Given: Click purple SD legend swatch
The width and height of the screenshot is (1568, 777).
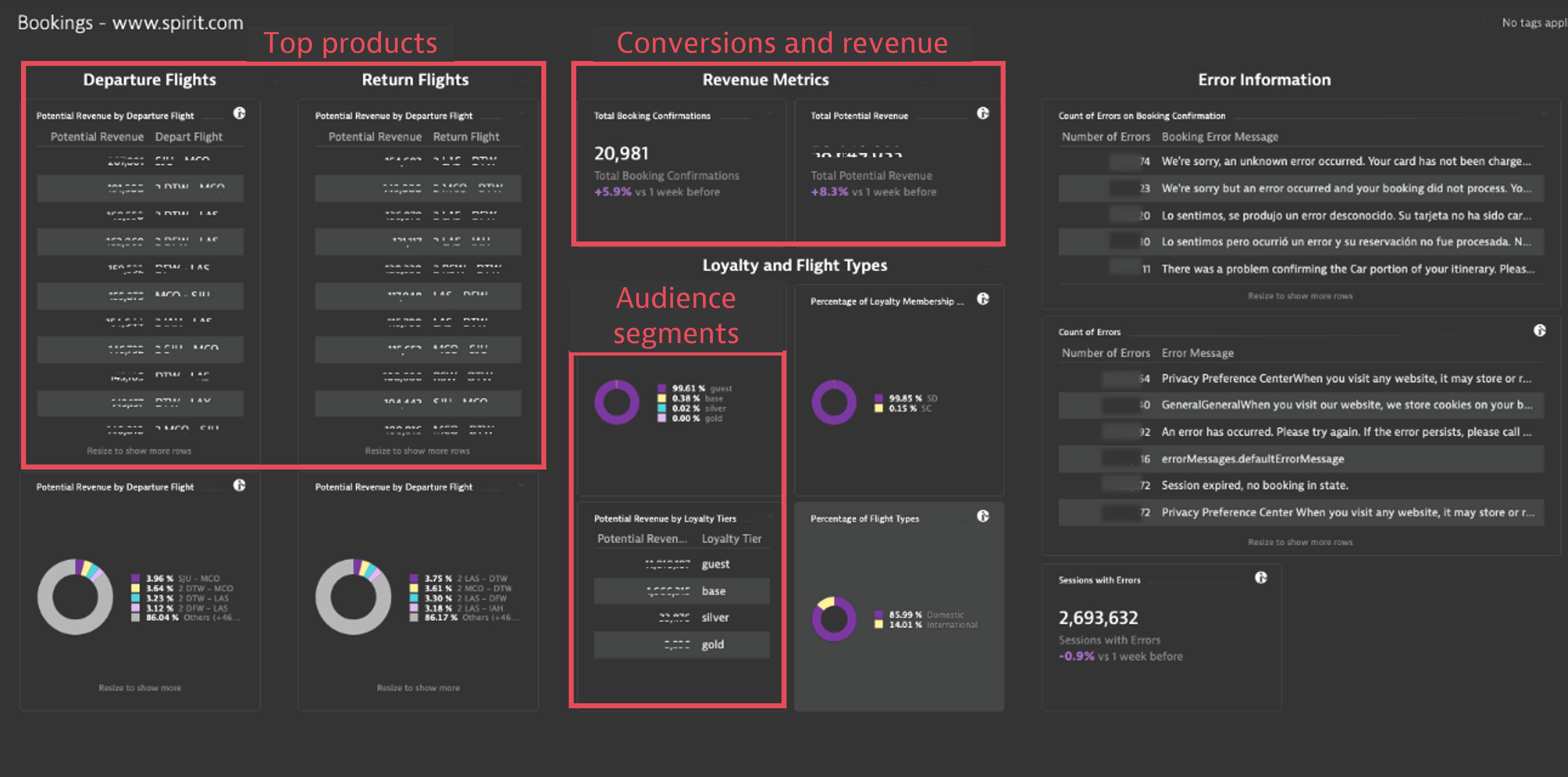Looking at the screenshot, I should 878,399.
